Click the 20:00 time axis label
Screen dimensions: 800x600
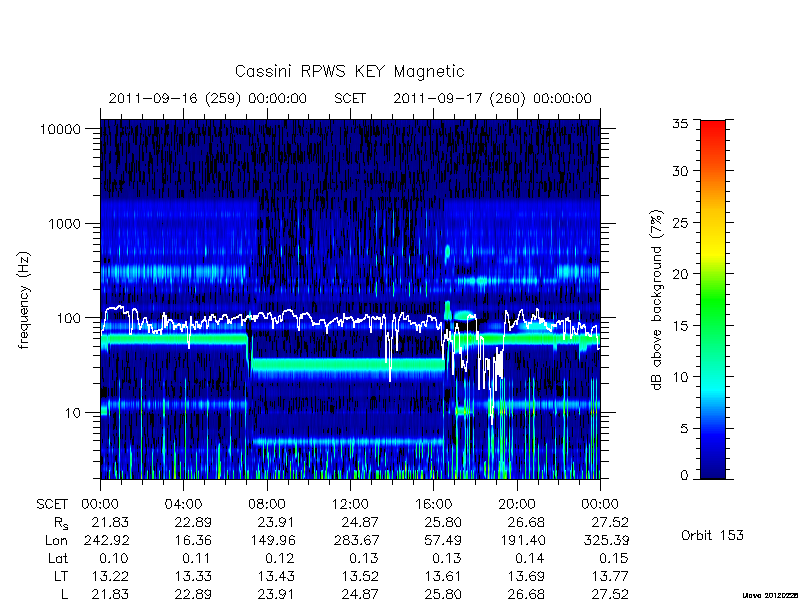pos(517,505)
